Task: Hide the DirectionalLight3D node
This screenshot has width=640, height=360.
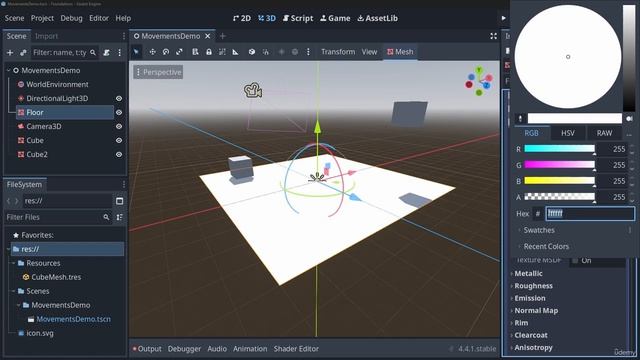Action: (x=119, y=98)
